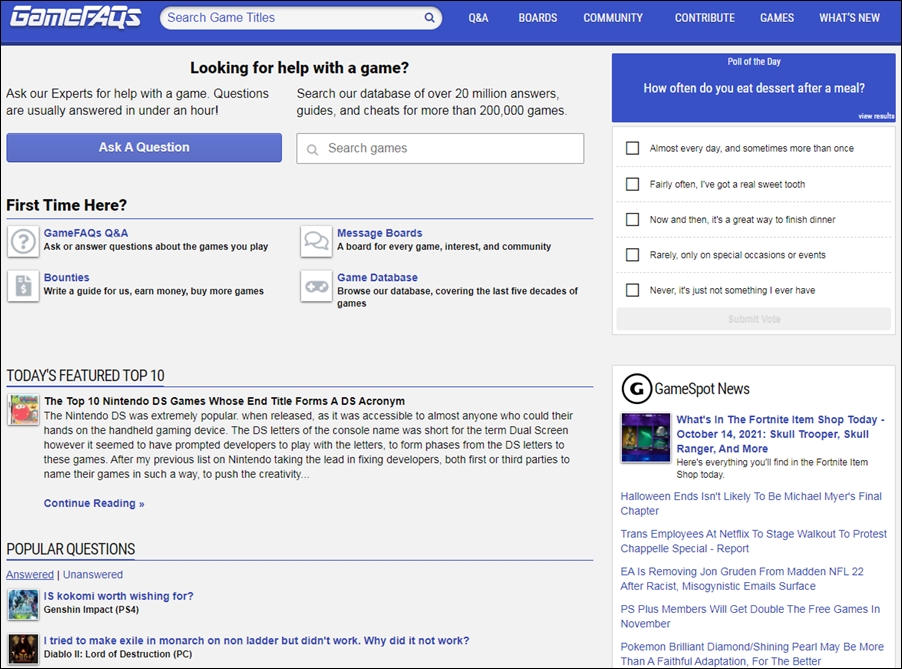Click the GameFAQs logo
The width and height of the screenshot is (902, 669).
[x=75, y=17]
